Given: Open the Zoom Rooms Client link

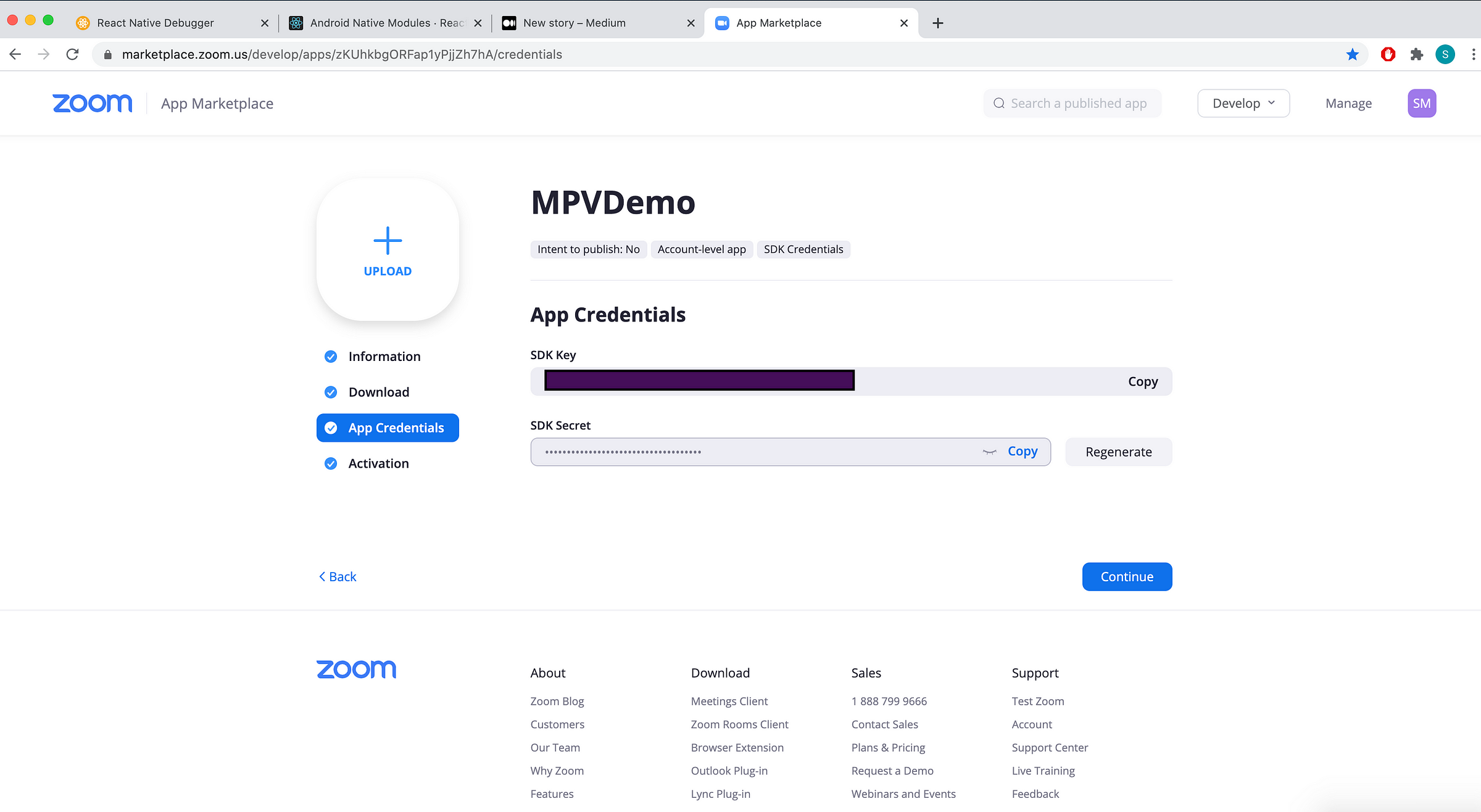Looking at the screenshot, I should [740, 724].
